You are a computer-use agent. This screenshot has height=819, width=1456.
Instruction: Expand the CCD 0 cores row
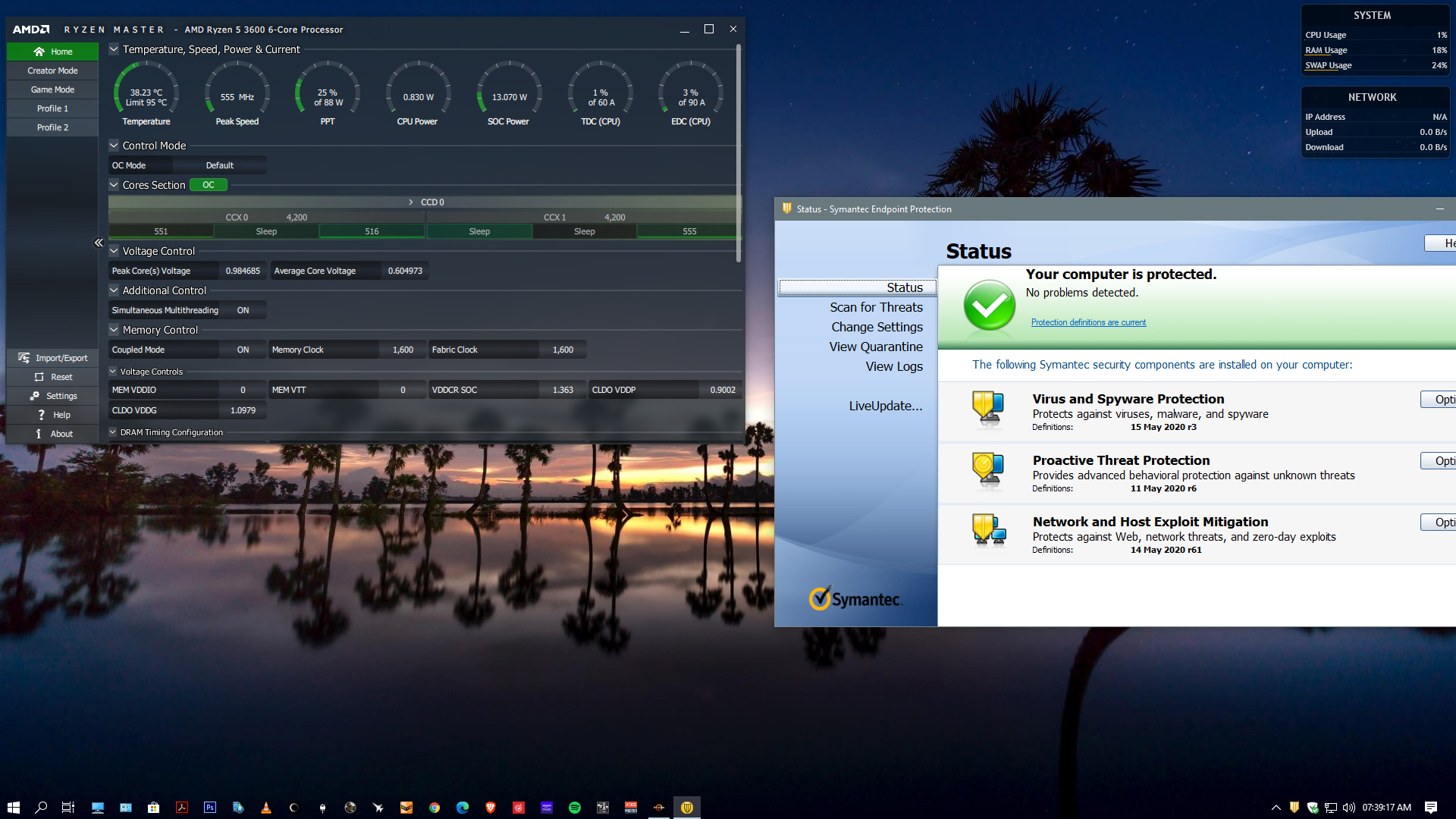point(411,202)
